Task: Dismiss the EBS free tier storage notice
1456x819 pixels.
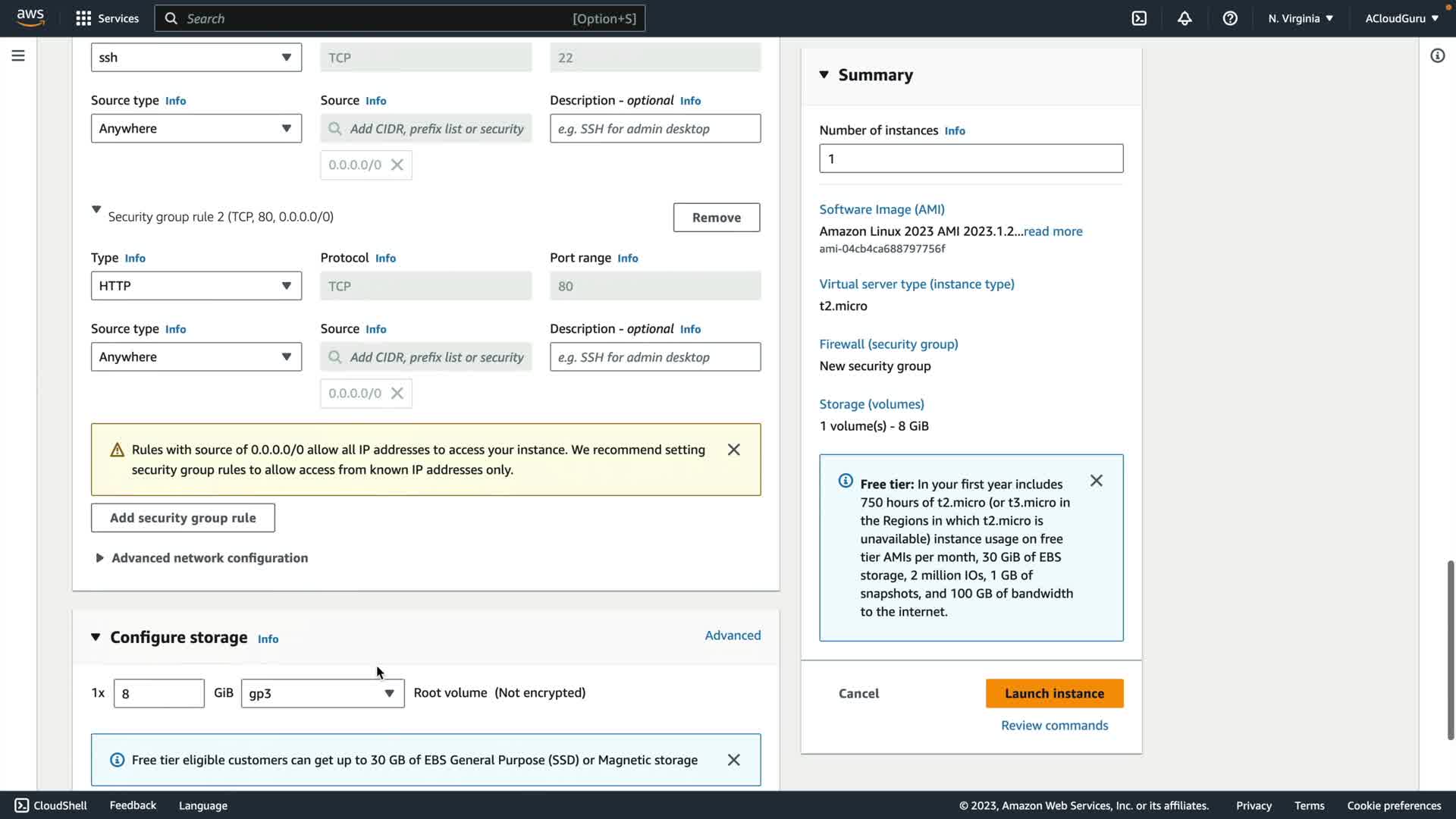Action: (x=733, y=760)
